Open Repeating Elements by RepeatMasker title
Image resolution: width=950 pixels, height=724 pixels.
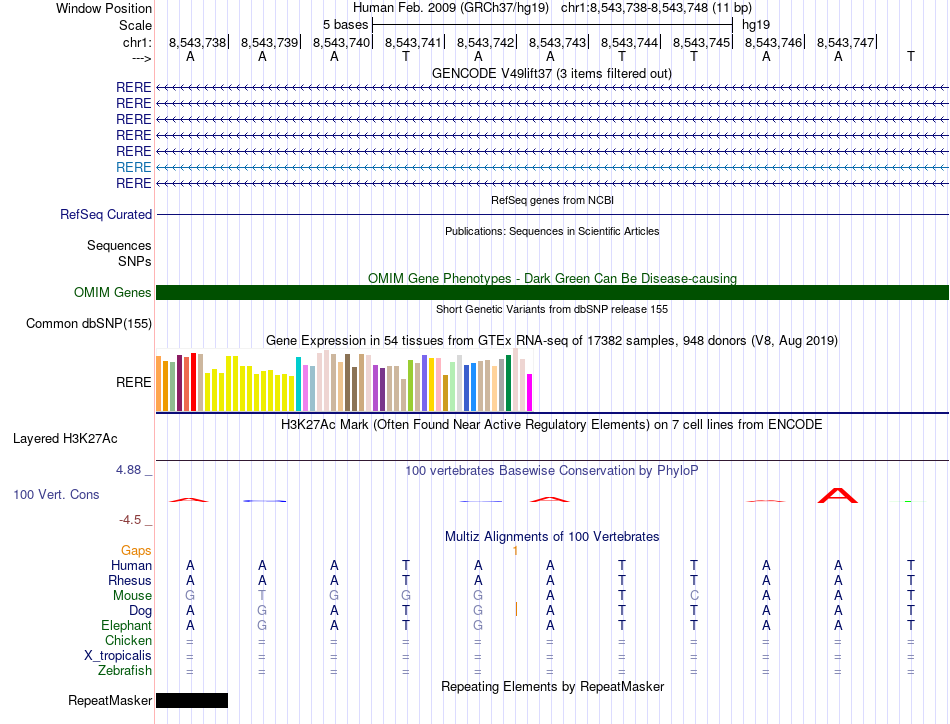[x=552, y=686]
